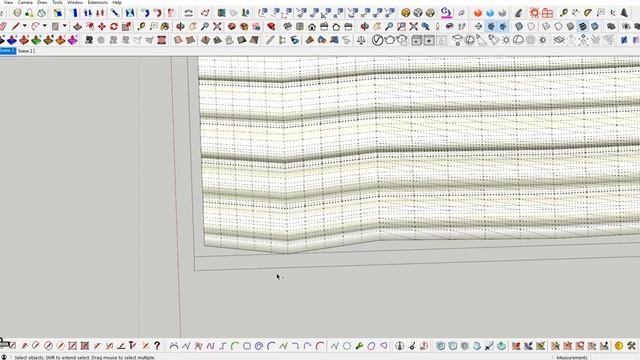Select the red circular Rotate tool
The width and height of the screenshot is (640, 360).
114,27
